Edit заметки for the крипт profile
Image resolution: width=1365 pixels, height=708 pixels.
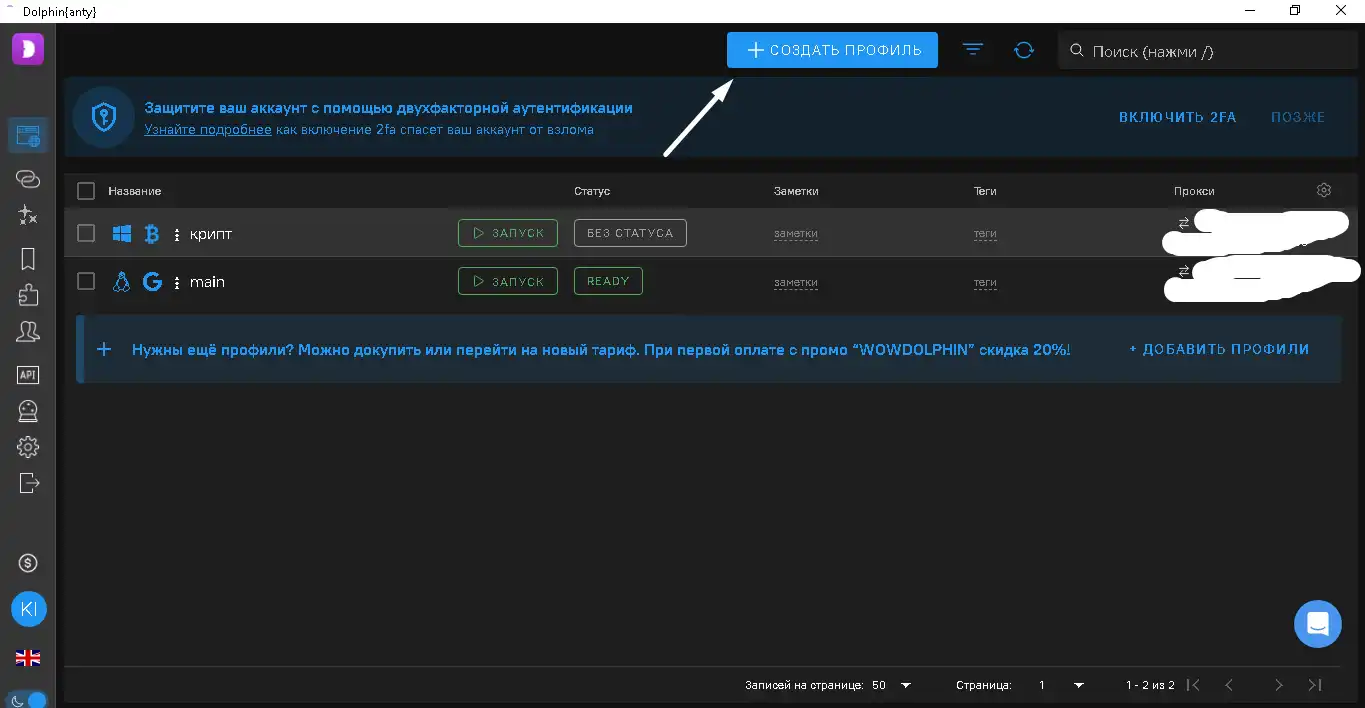[x=796, y=234]
